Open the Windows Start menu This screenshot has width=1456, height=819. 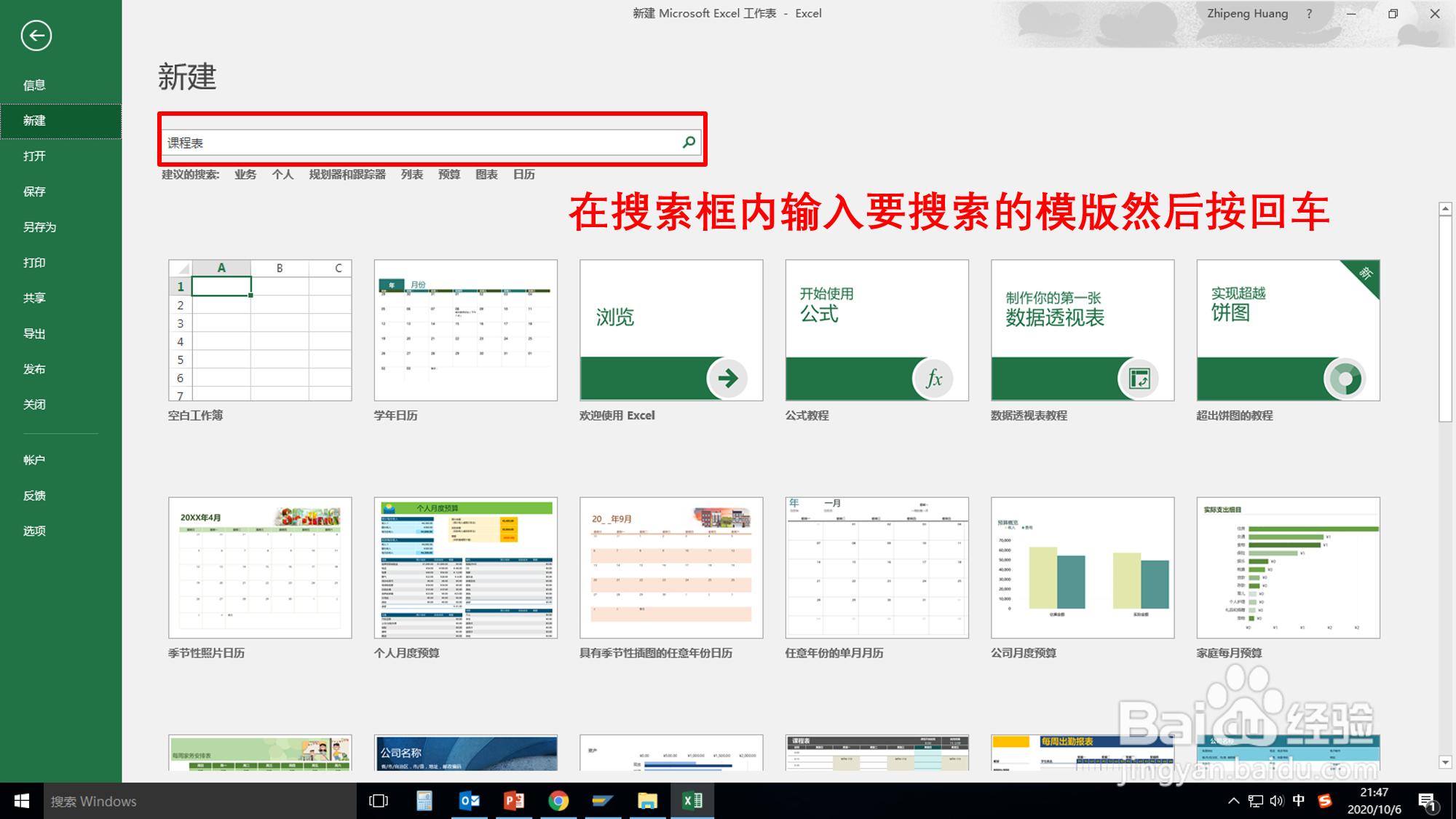[22, 801]
